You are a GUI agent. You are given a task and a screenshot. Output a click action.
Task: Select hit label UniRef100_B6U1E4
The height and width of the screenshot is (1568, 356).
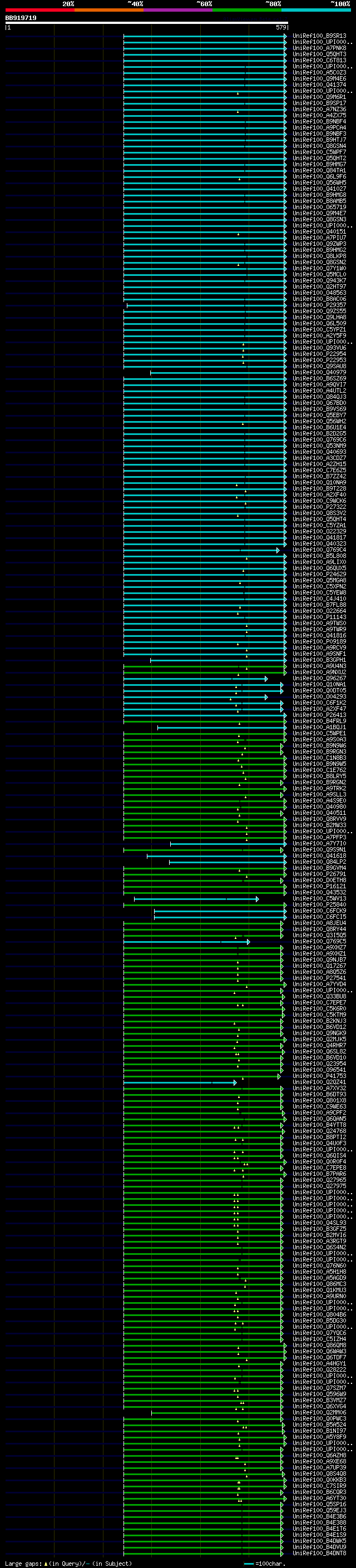point(319,427)
